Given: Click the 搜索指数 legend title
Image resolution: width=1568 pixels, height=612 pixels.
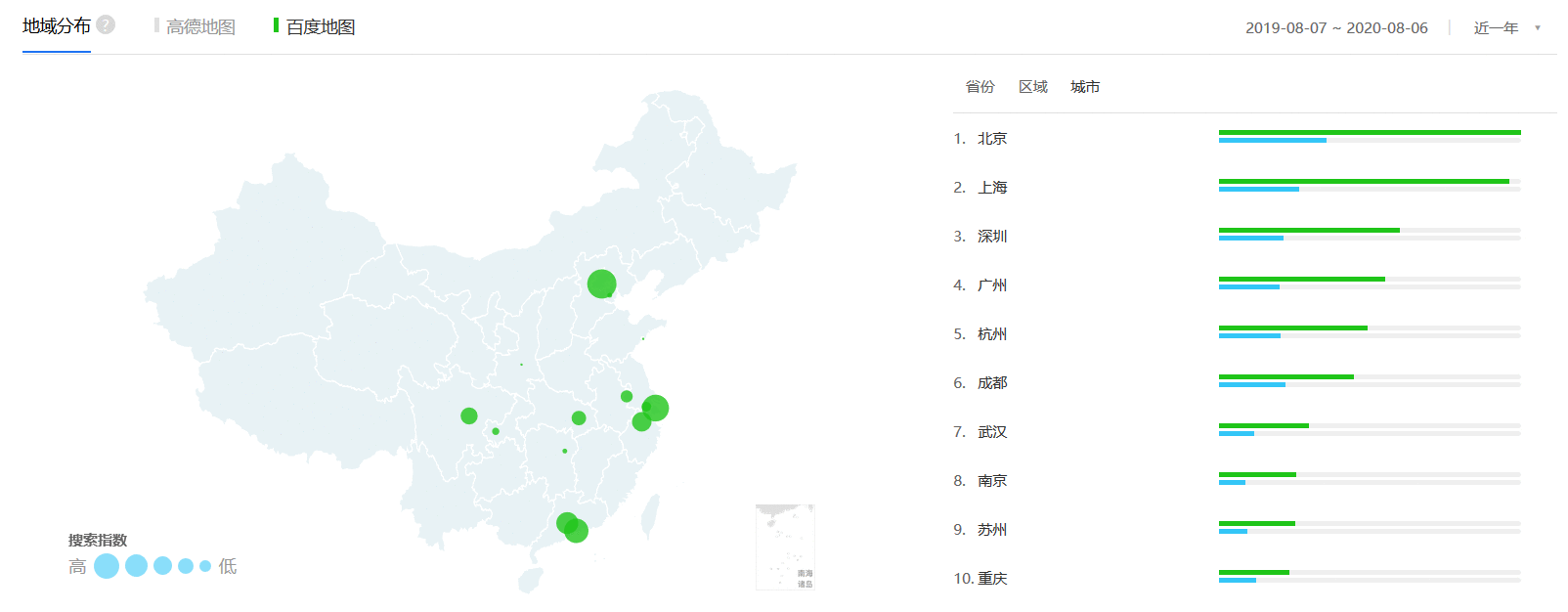Looking at the screenshot, I should click(98, 540).
